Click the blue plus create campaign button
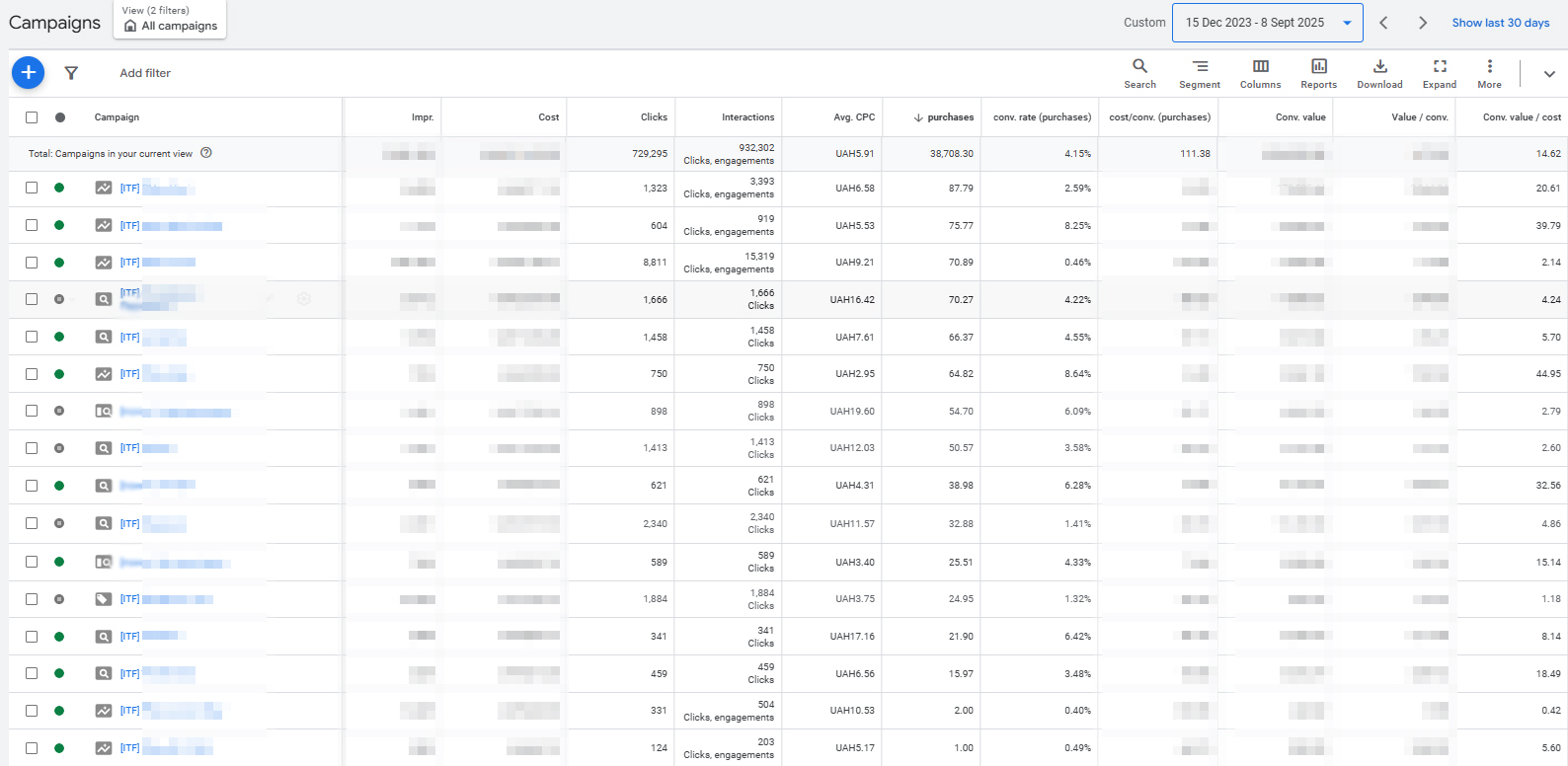 [28, 72]
